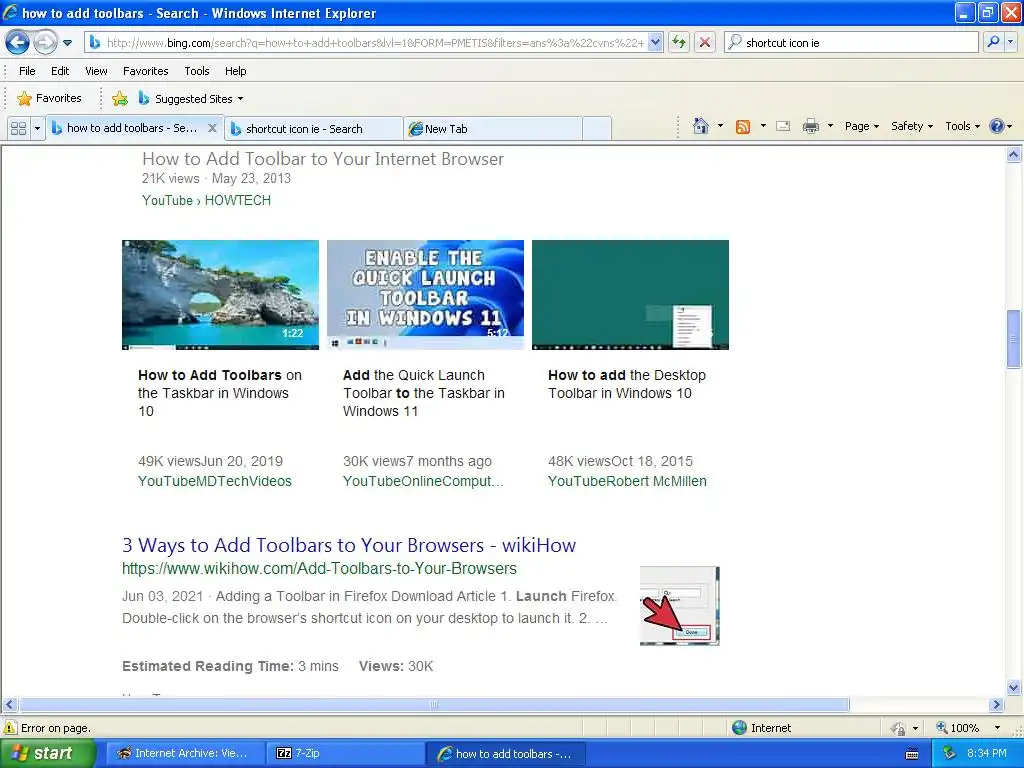Viewport: 1024px width, 768px height.
Task: Open '3 Ways to Add Toolbars' wikiHow link
Action: 349,545
